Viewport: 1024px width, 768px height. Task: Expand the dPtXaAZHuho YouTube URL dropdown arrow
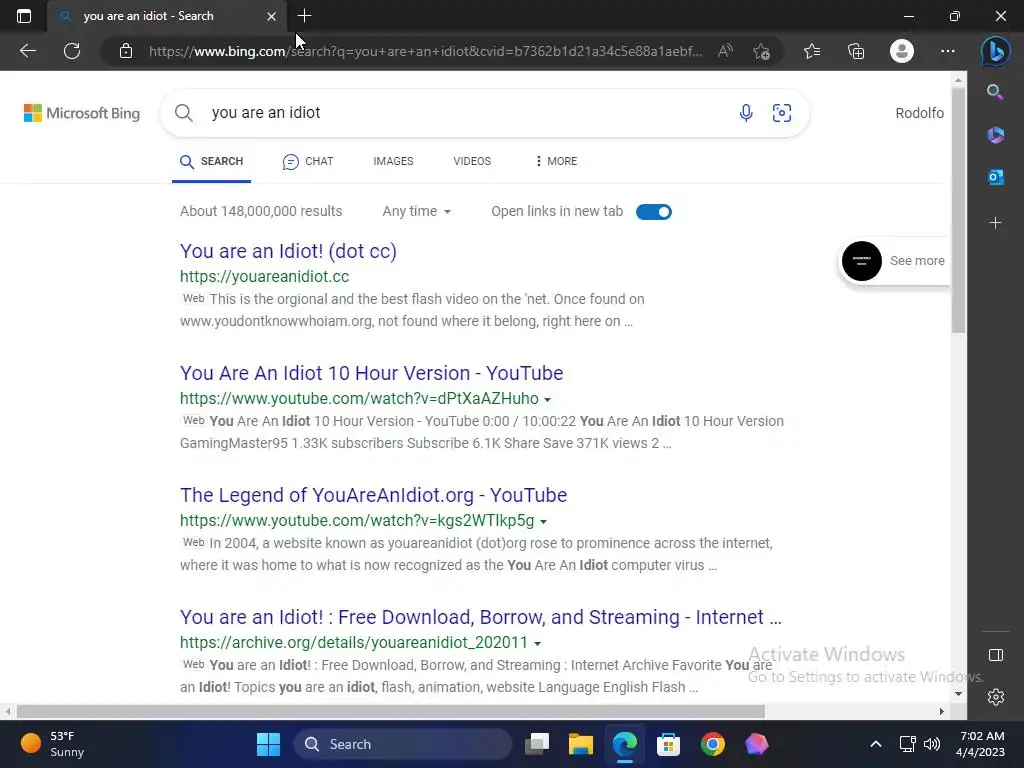[x=547, y=399]
